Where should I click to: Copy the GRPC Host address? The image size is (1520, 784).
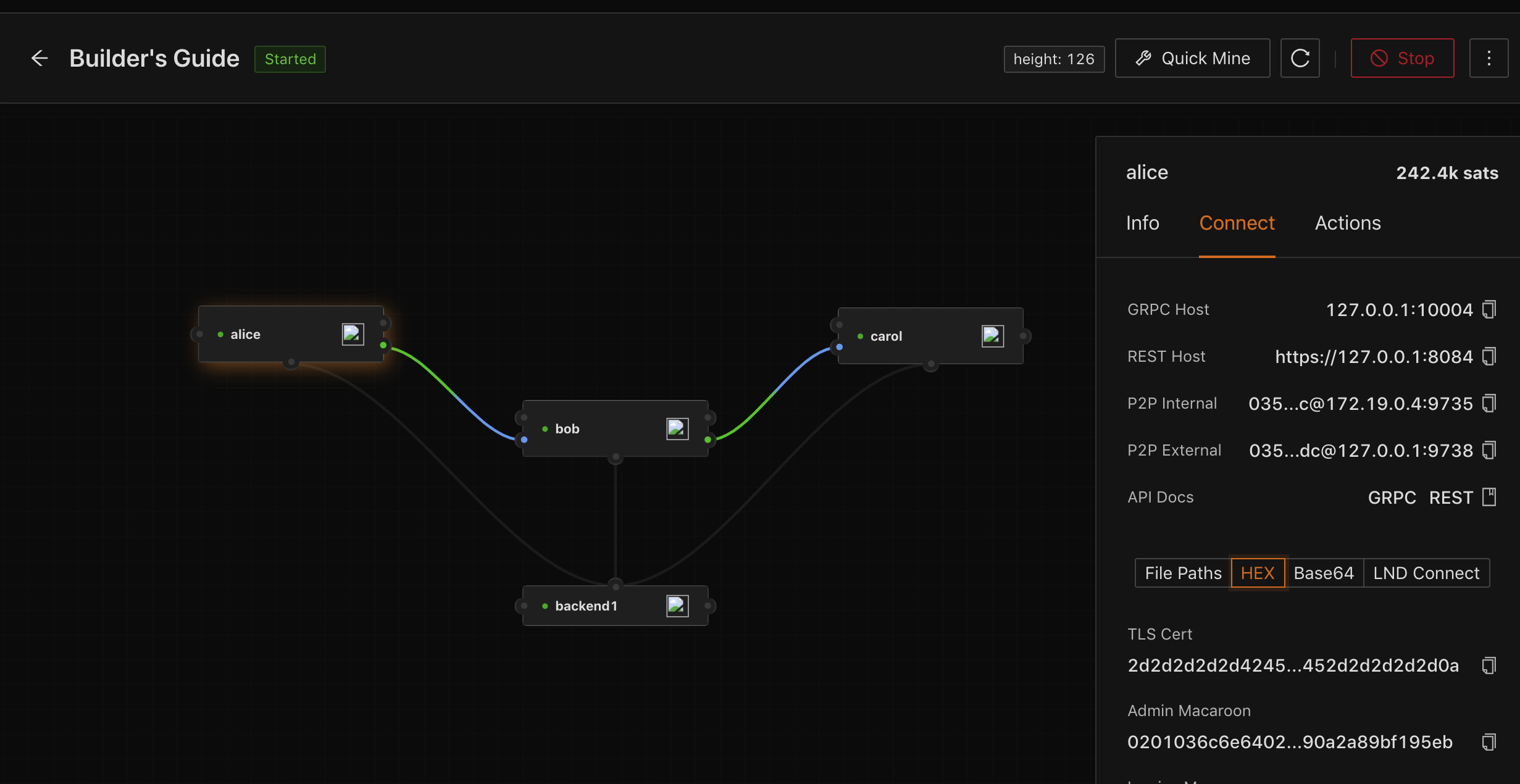[1489, 309]
